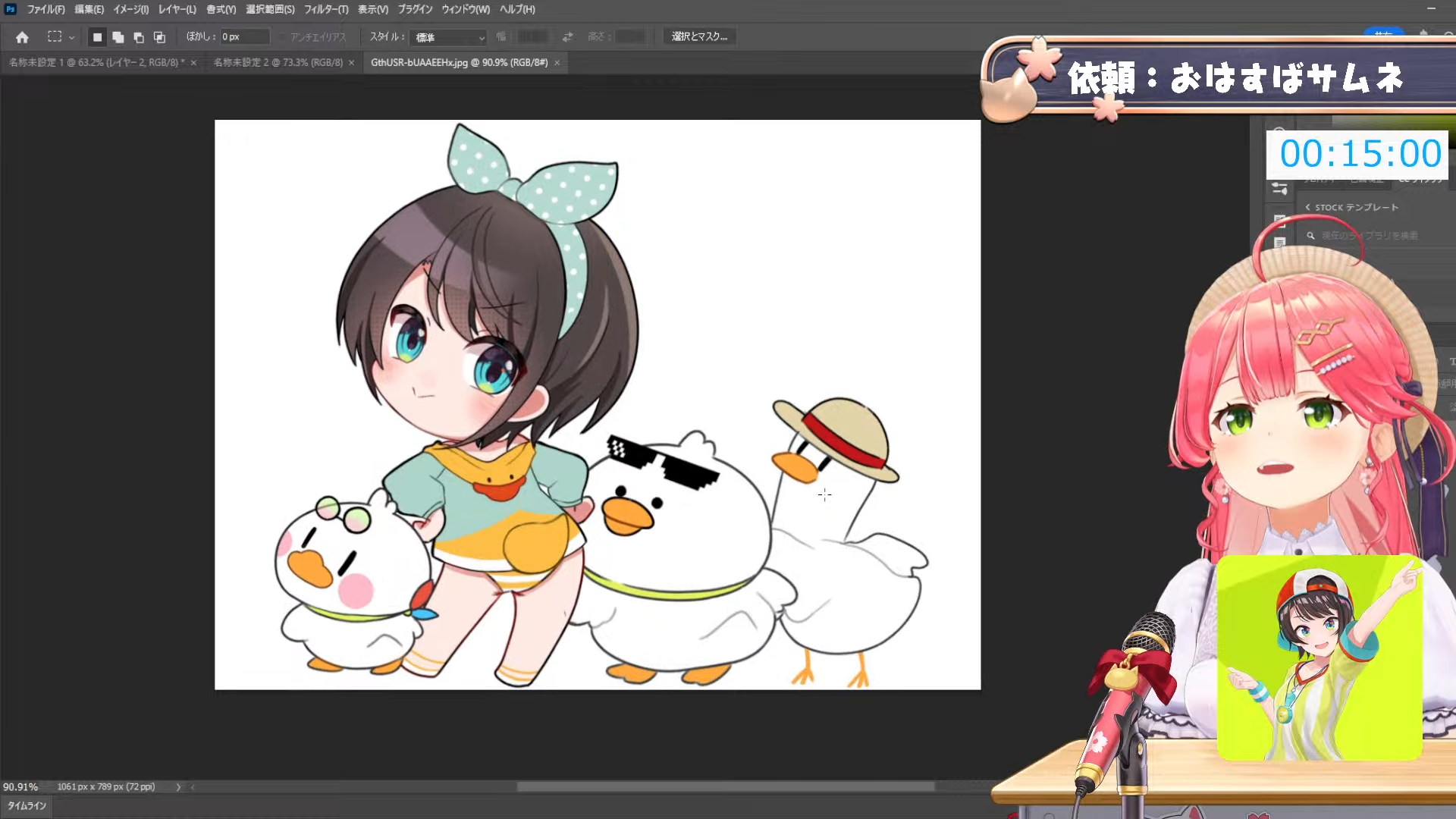Viewport: 1456px width, 819px height.
Task: Open the adjustments sliders panel icon
Action: 1280,189
